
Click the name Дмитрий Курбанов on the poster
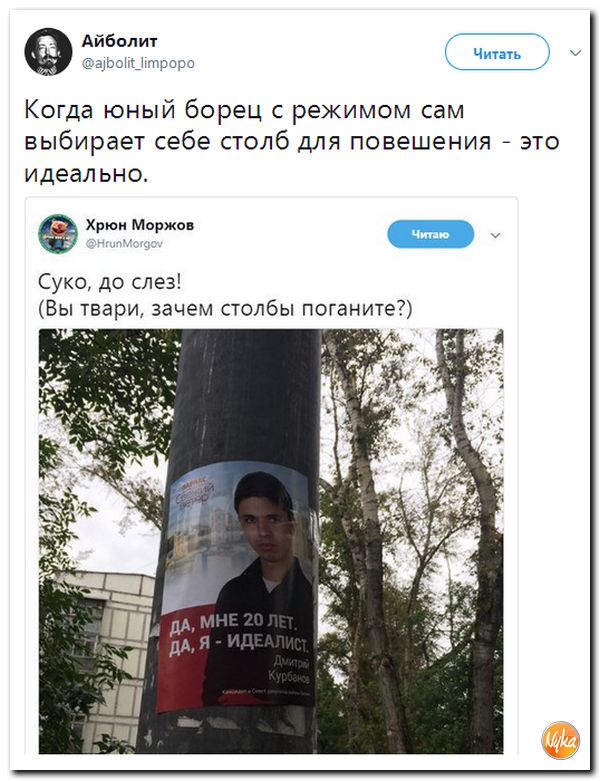click(289, 668)
